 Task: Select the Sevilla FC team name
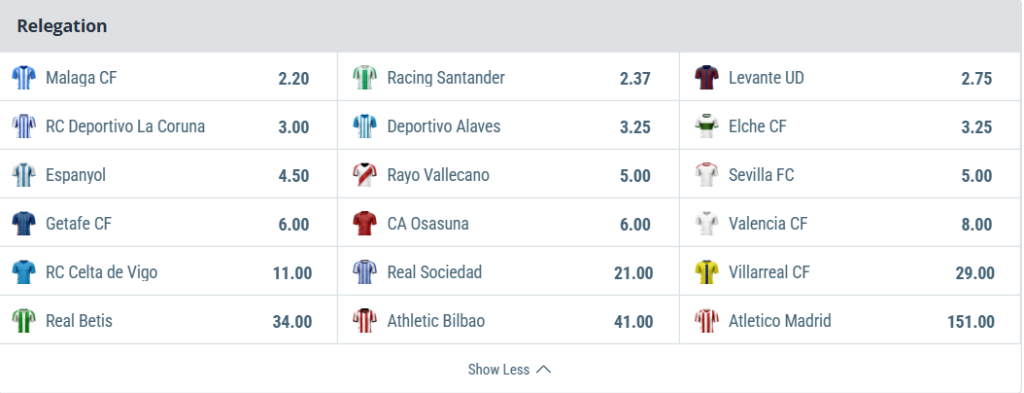coord(761,175)
